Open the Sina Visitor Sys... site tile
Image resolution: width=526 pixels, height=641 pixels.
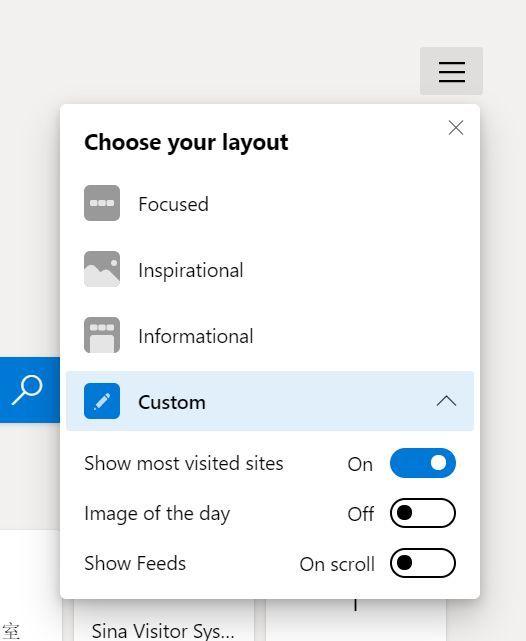point(164,620)
